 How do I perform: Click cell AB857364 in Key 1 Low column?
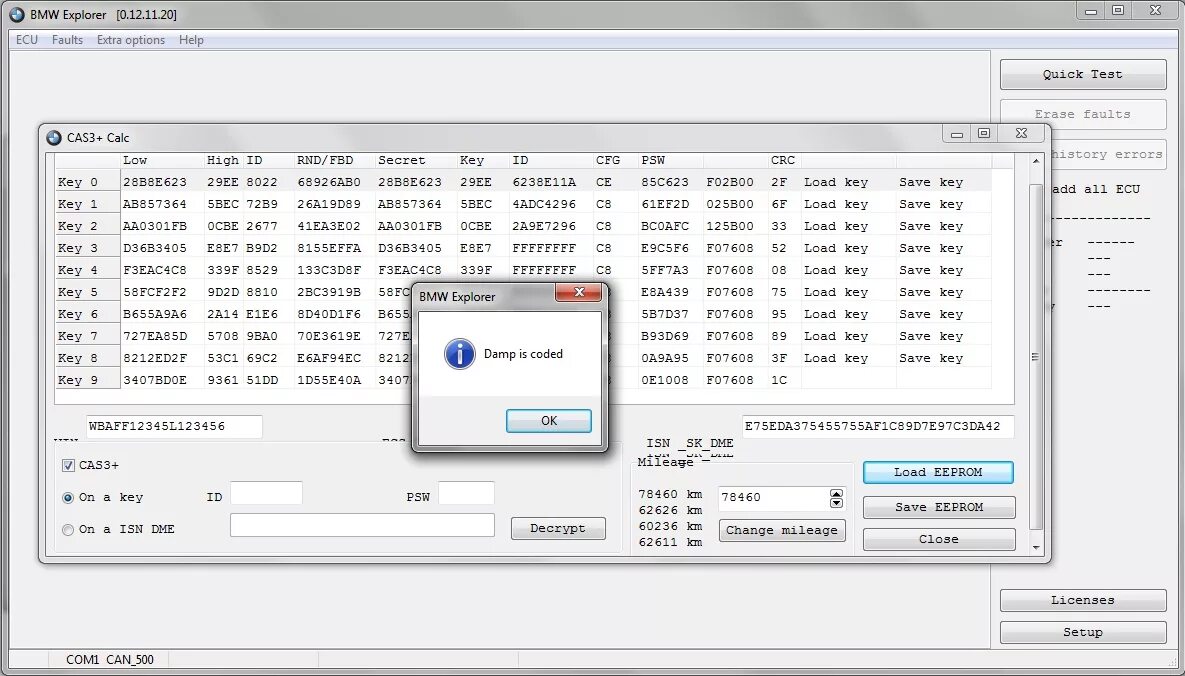(x=154, y=204)
